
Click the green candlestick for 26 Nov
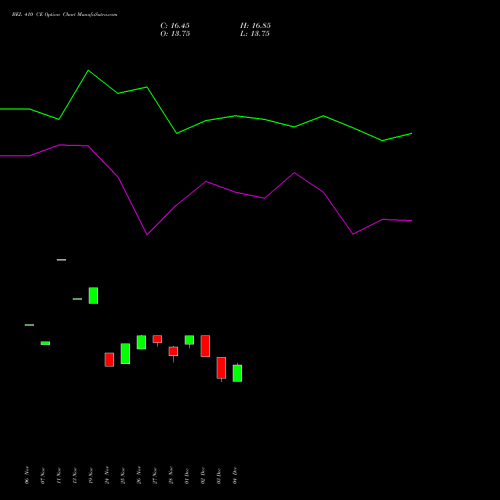click(x=141, y=342)
